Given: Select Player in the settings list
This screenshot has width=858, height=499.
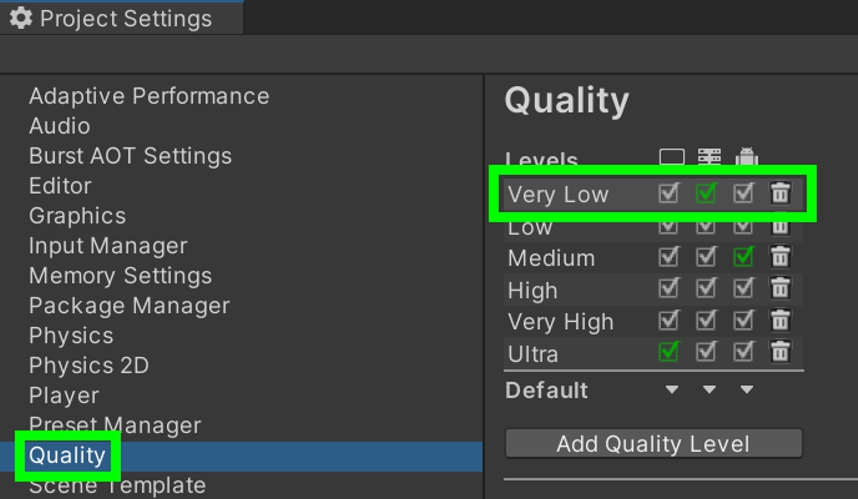Looking at the screenshot, I should [64, 396].
